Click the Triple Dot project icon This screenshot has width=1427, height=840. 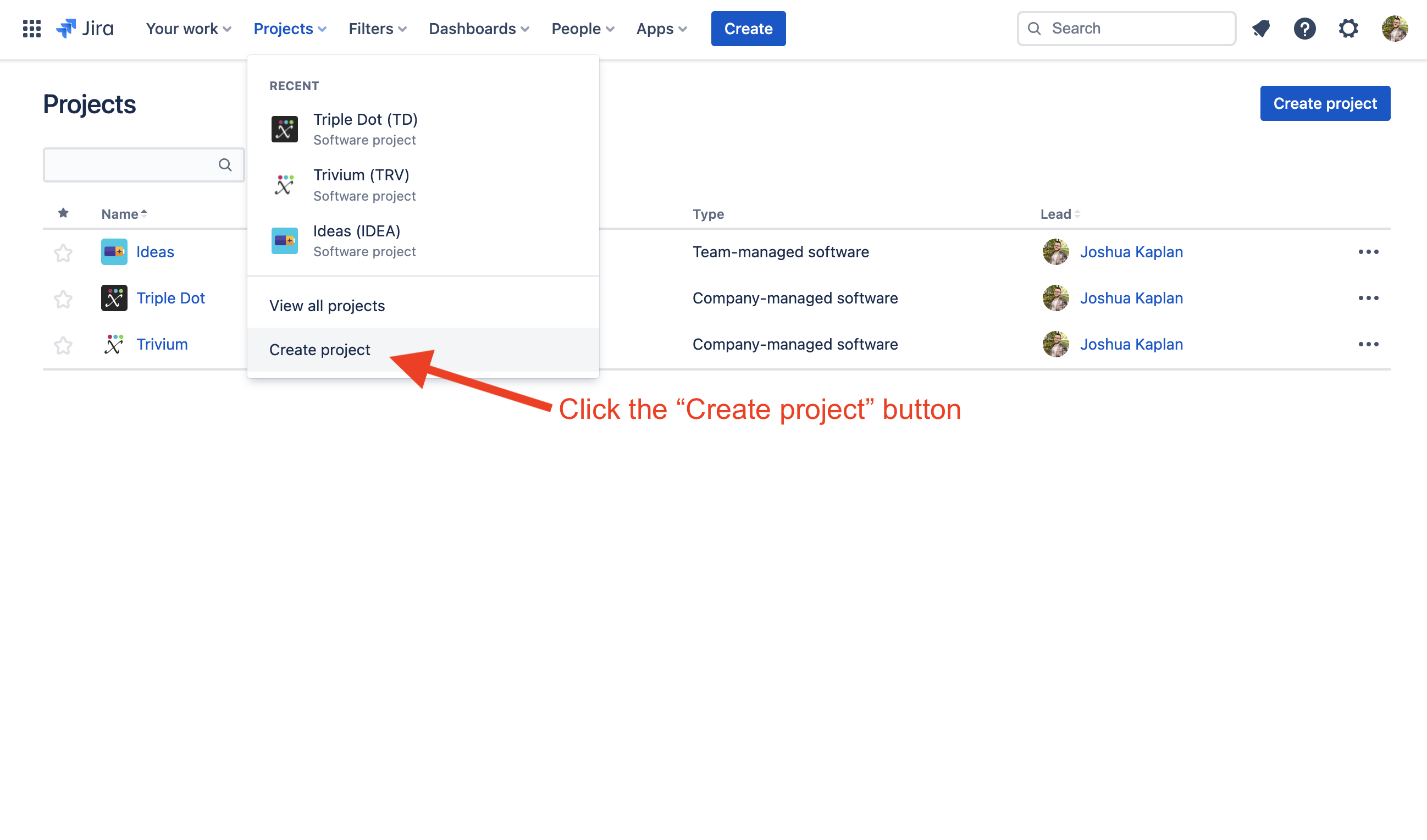pos(114,297)
